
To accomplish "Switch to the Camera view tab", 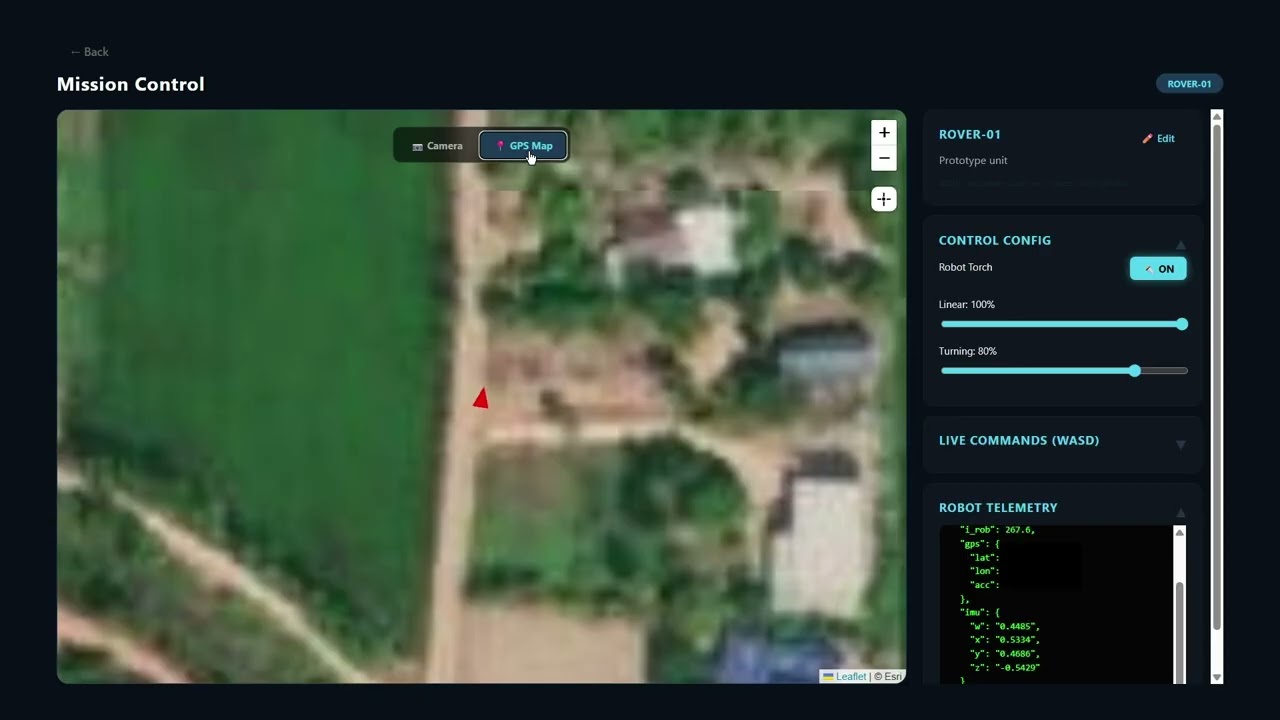I will (437, 146).
